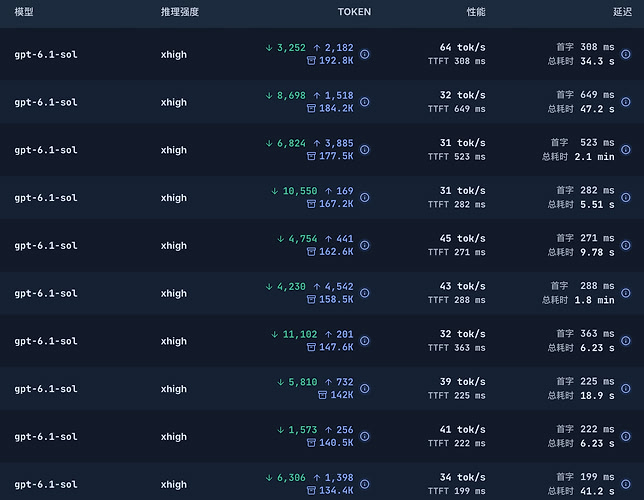The width and height of the screenshot is (644, 500).
Task: Click input token count 5,810
Action: coord(303,382)
